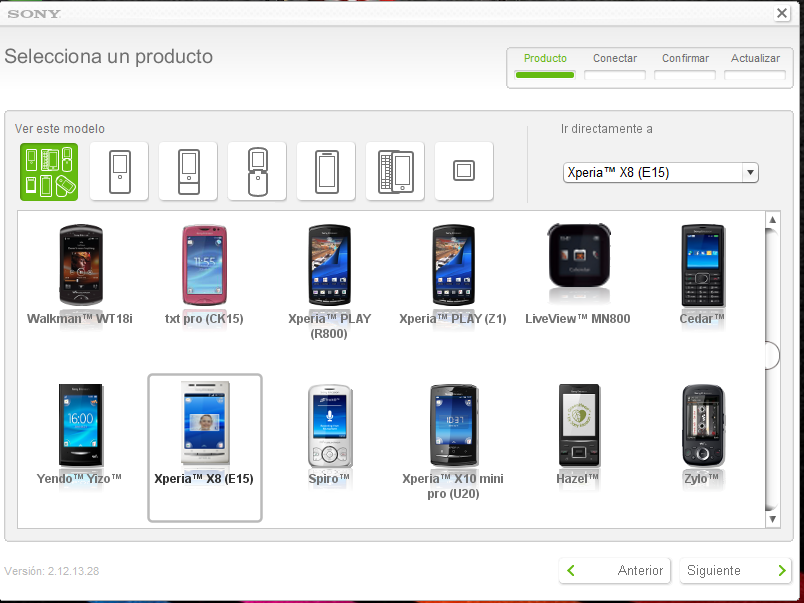Select Xperia PLAY (R800) phone
This screenshot has width=804, height=603.
point(329,282)
